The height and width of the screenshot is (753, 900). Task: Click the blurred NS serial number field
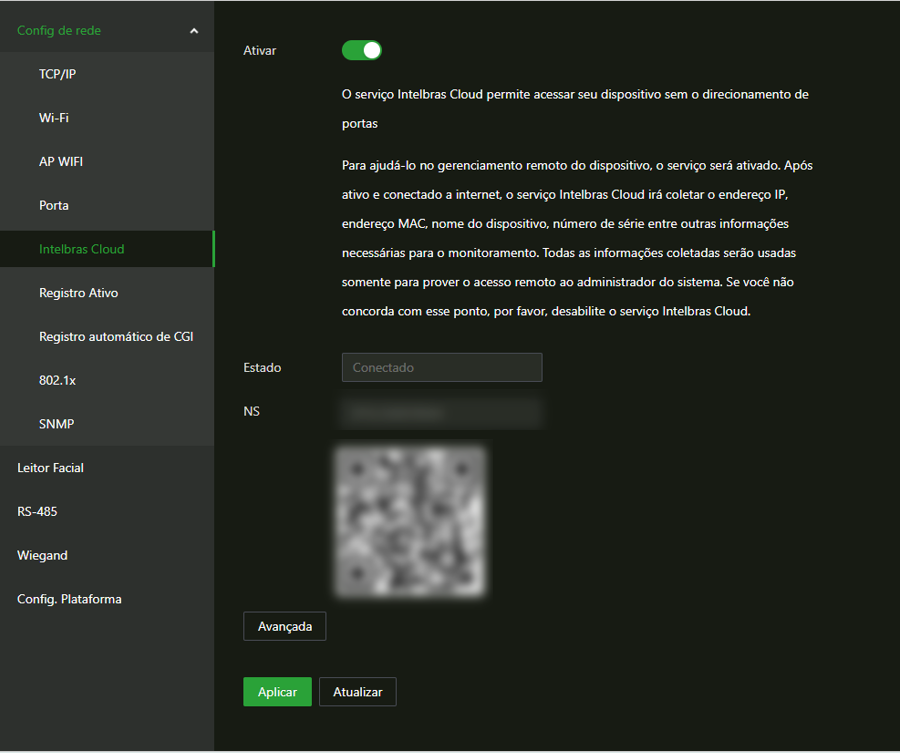click(x=442, y=412)
